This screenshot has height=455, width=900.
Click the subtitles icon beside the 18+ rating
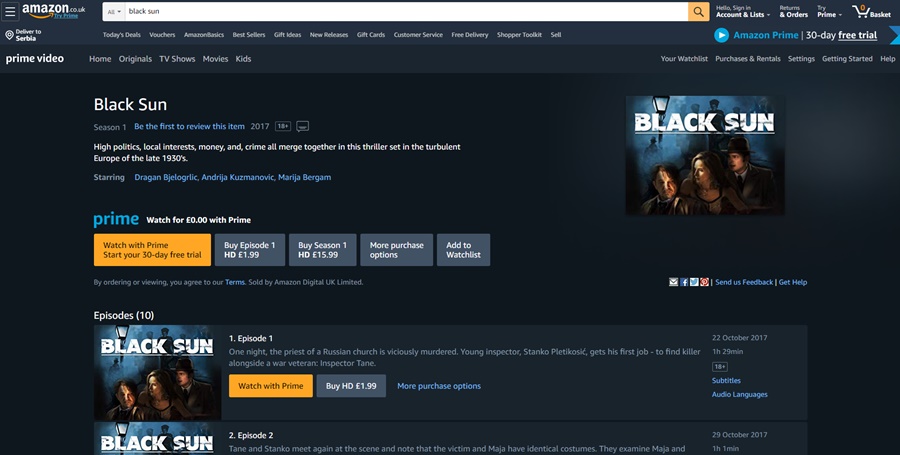click(x=303, y=127)
